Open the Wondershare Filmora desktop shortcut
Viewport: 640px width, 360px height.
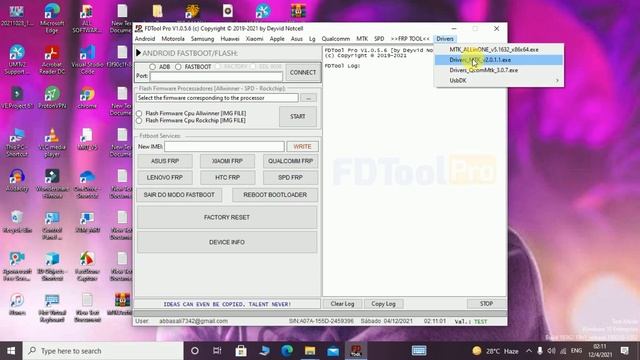(x=52, y=184)
